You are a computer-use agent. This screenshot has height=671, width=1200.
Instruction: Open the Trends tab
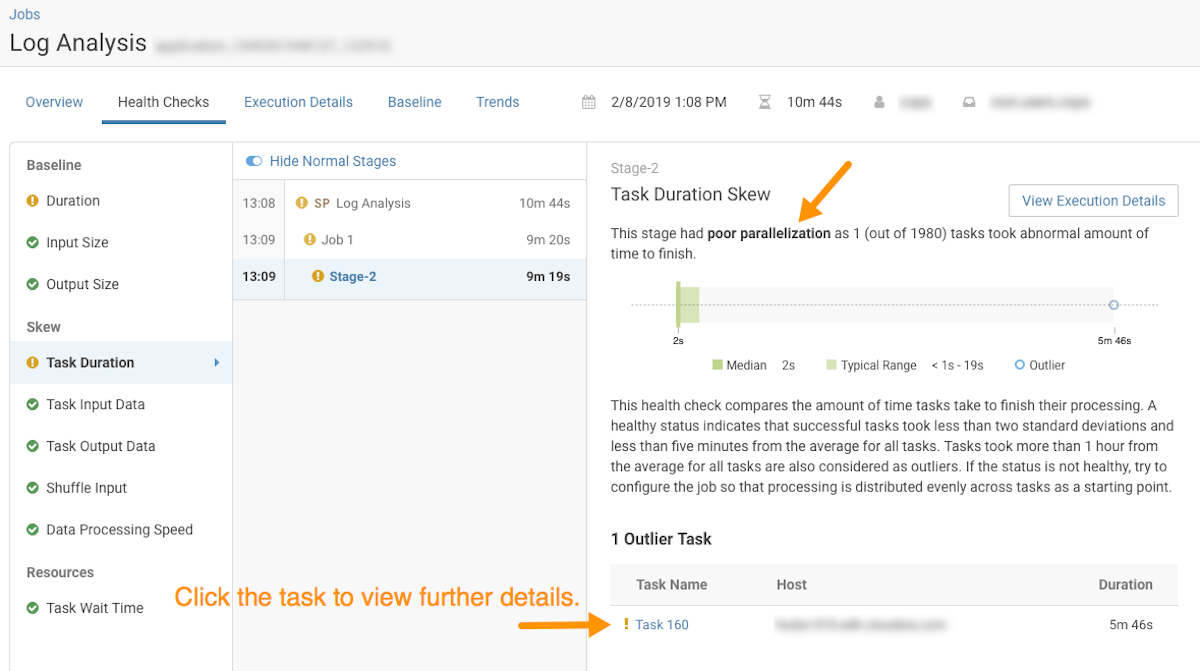pyautogui.click(x=497, y=102)
